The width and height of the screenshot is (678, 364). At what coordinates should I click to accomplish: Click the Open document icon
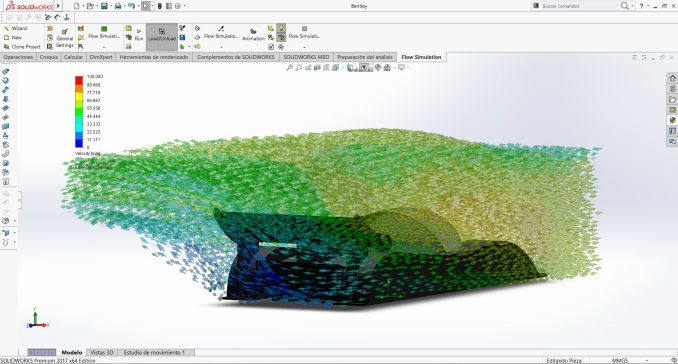(90, 6)
